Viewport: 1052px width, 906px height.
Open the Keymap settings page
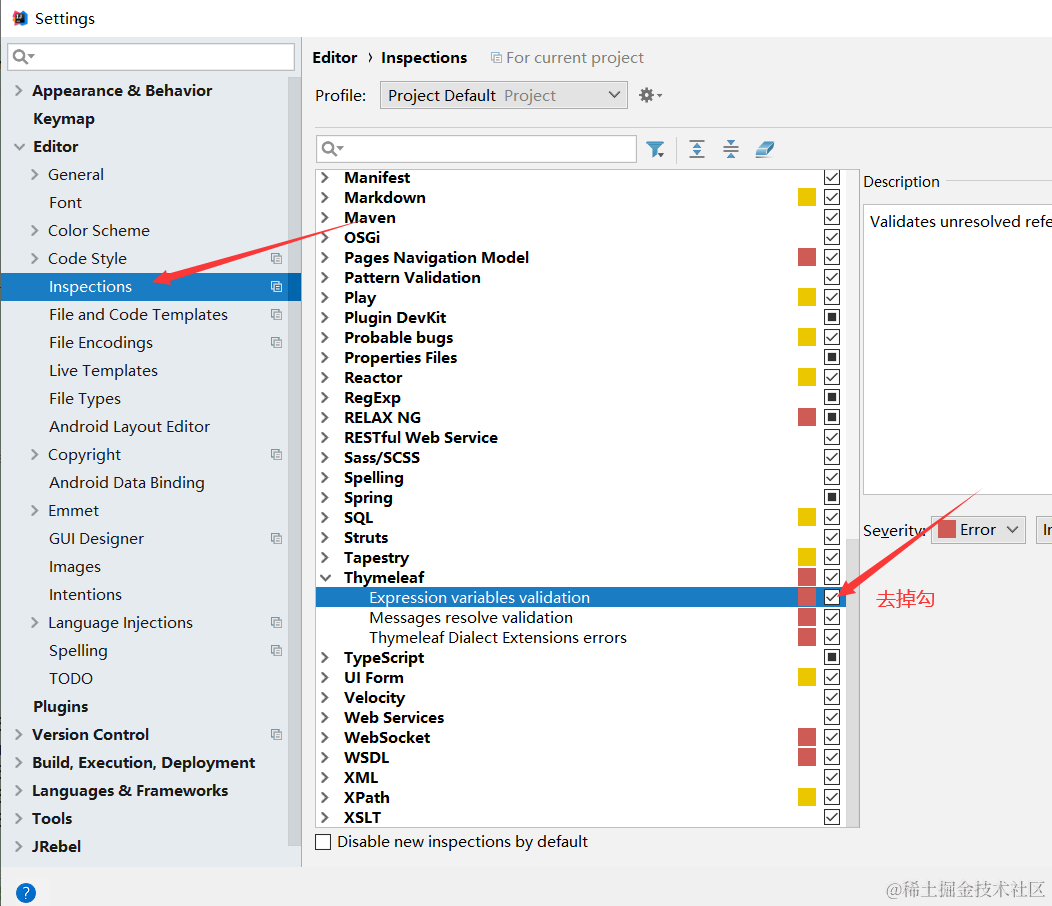pos(64,119)
